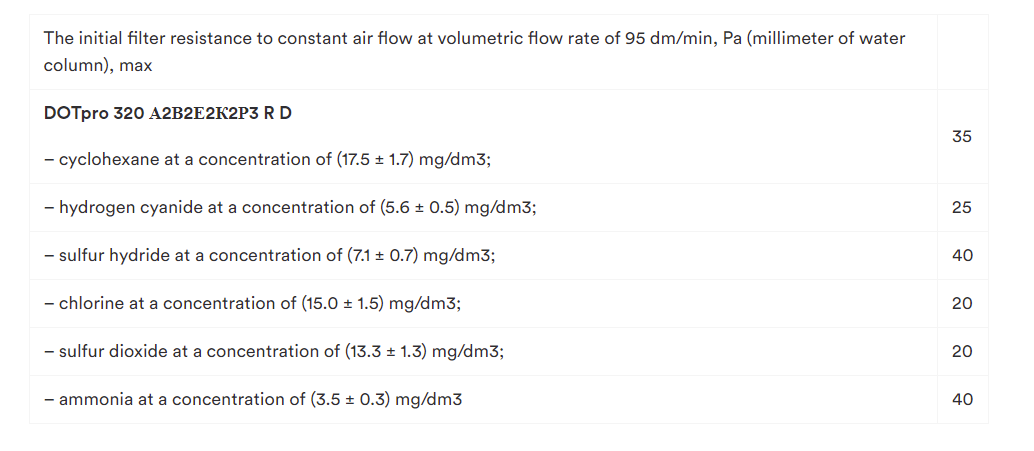
Task: Select value 20 in the chlorine row
Action: (962, 304)
